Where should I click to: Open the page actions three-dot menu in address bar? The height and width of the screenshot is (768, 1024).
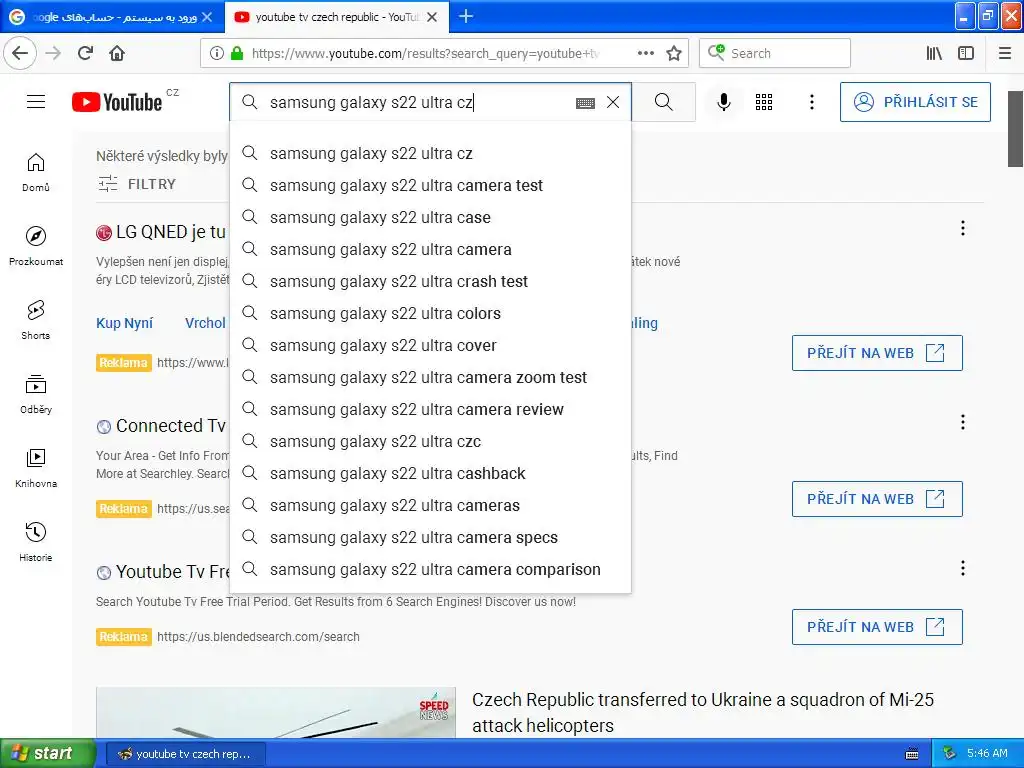(x=645, y=53)
